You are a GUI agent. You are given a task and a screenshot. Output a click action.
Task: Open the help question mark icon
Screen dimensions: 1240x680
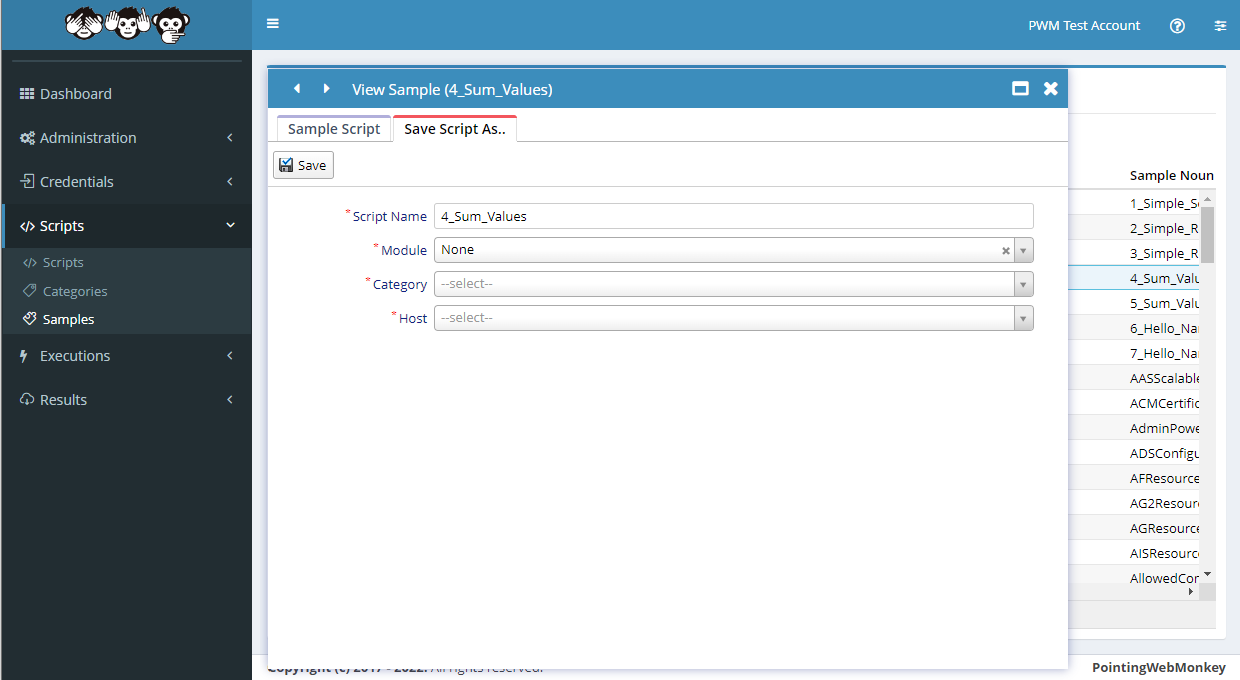tap(1177, 26)
